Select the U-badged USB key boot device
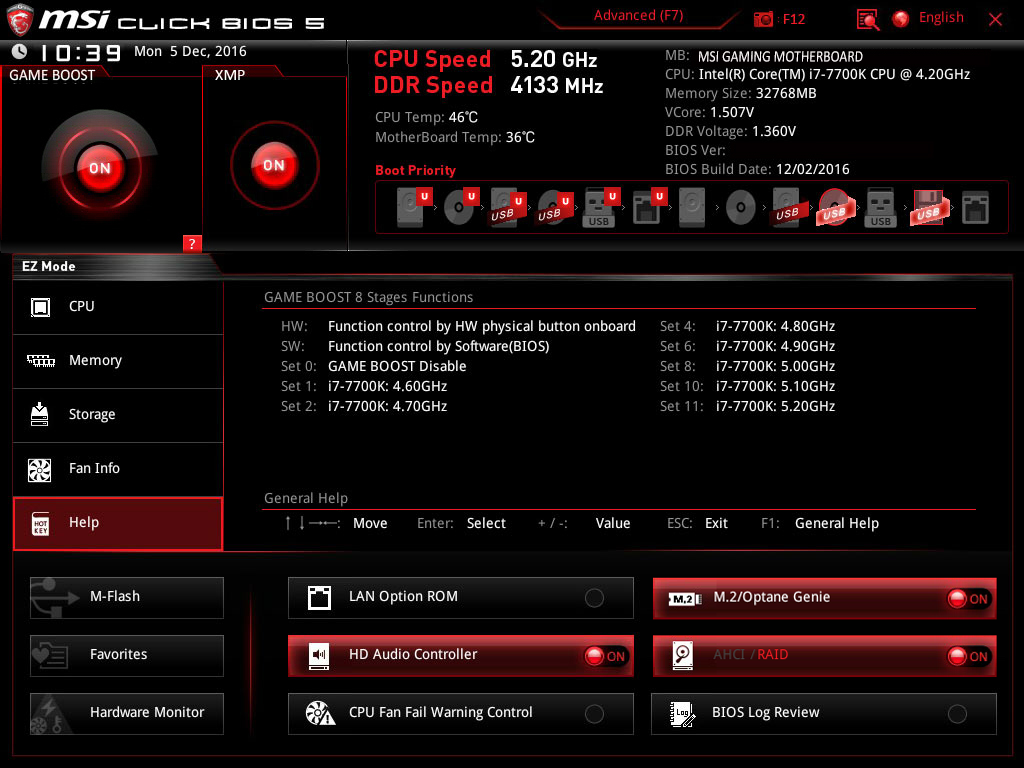1024x768 pixels. click(601, 208)
